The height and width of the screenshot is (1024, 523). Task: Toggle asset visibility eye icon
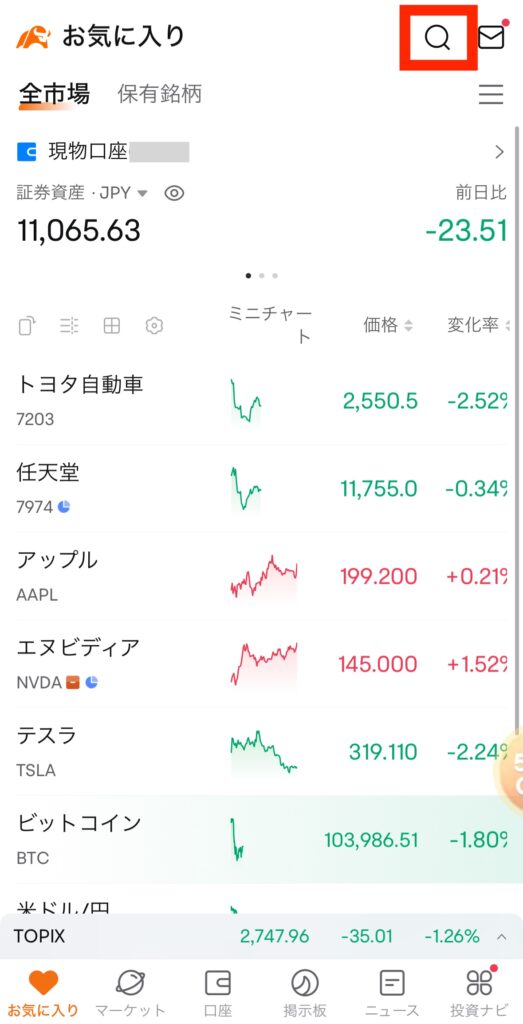coord(174,193)
